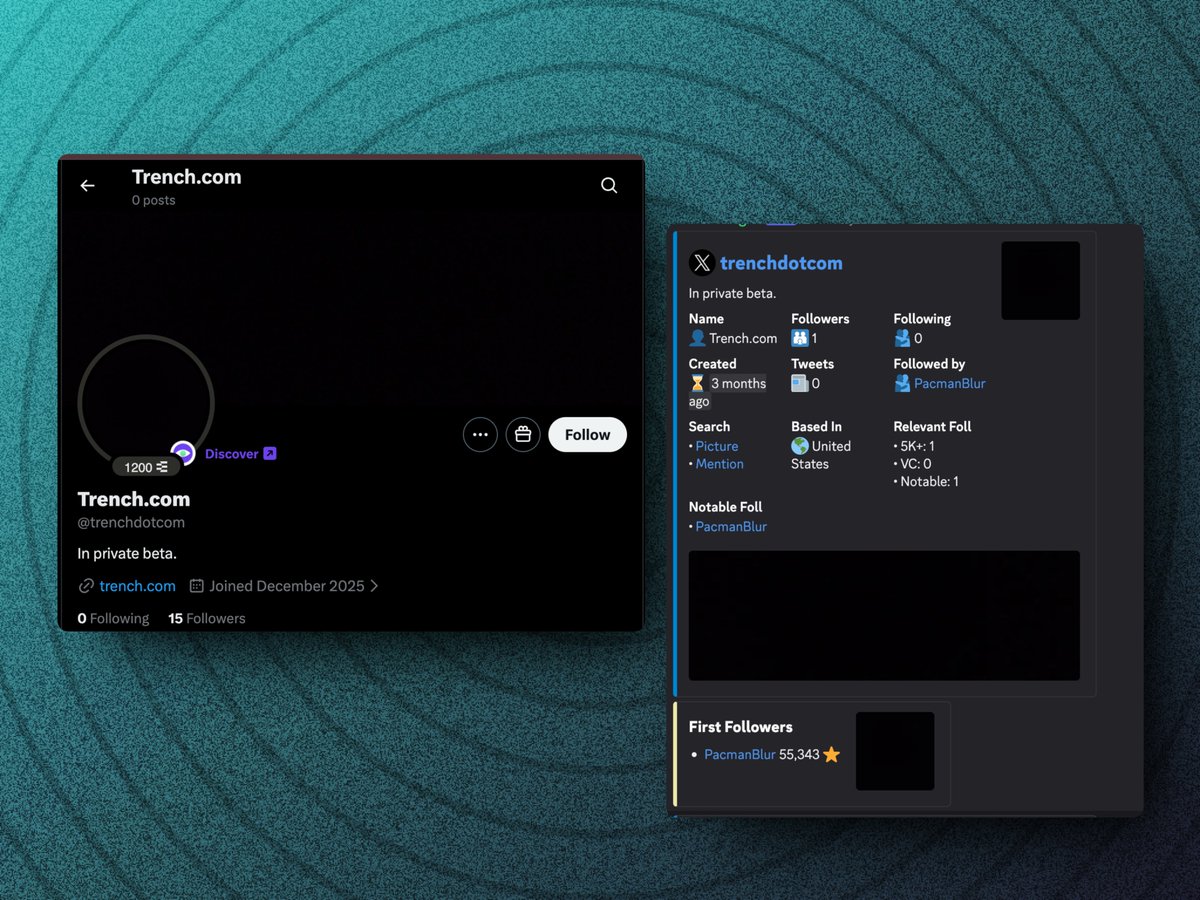1200x900 pixels.
Task: Open the embed thumbnail at top right
Action: 1040,281
